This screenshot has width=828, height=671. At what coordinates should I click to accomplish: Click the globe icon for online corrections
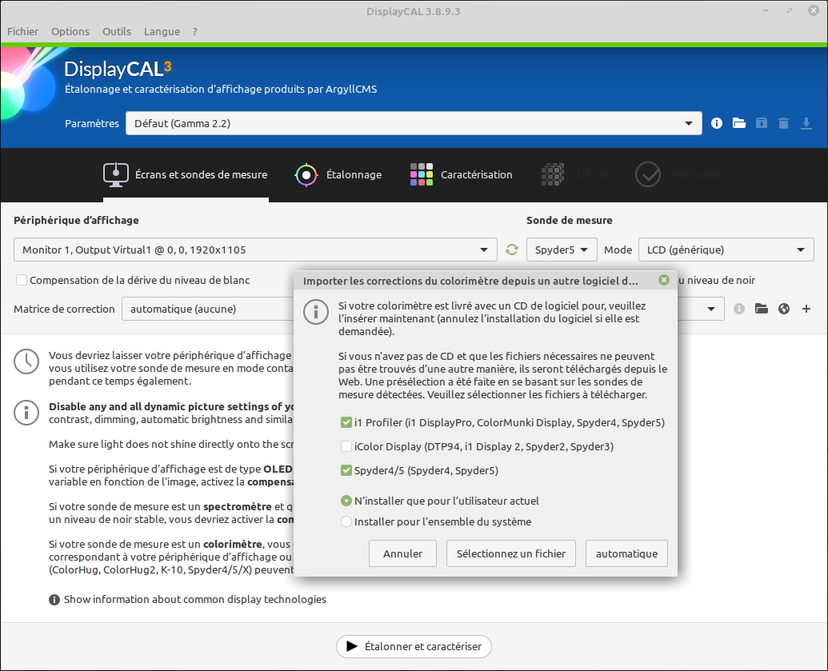click(784, 309)
